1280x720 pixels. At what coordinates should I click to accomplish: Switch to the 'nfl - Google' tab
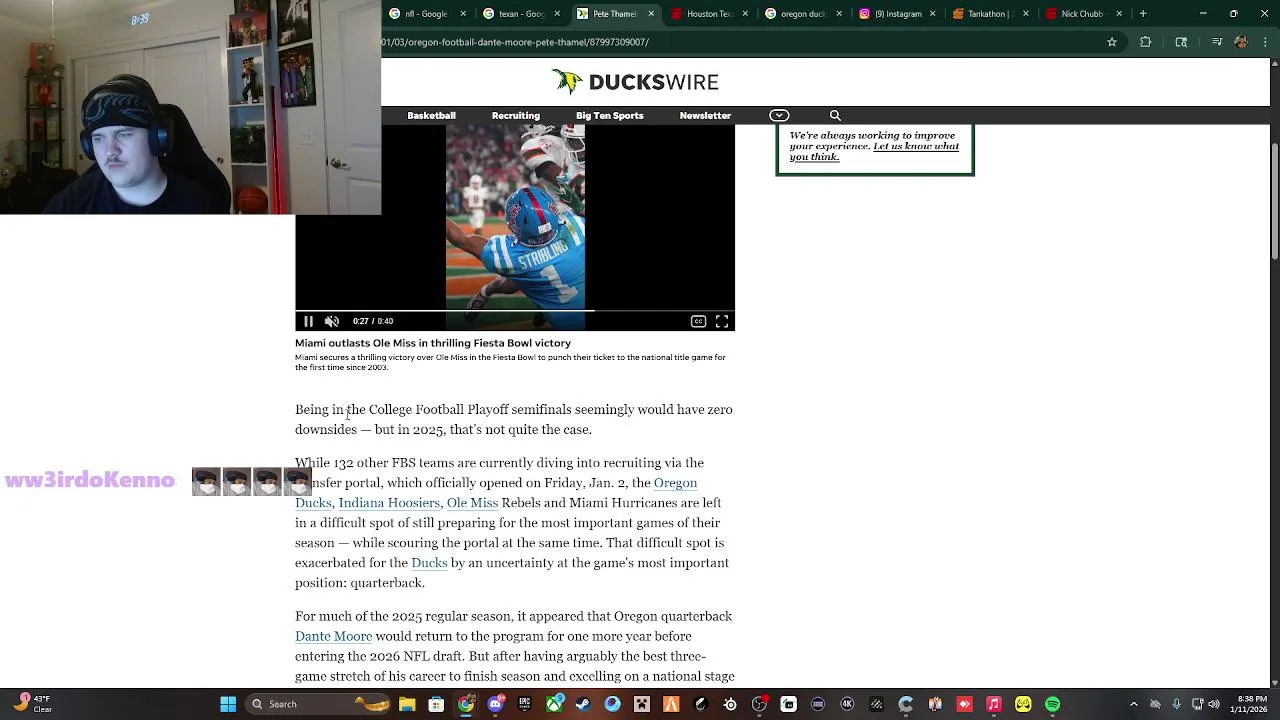[x=427, y=14]
